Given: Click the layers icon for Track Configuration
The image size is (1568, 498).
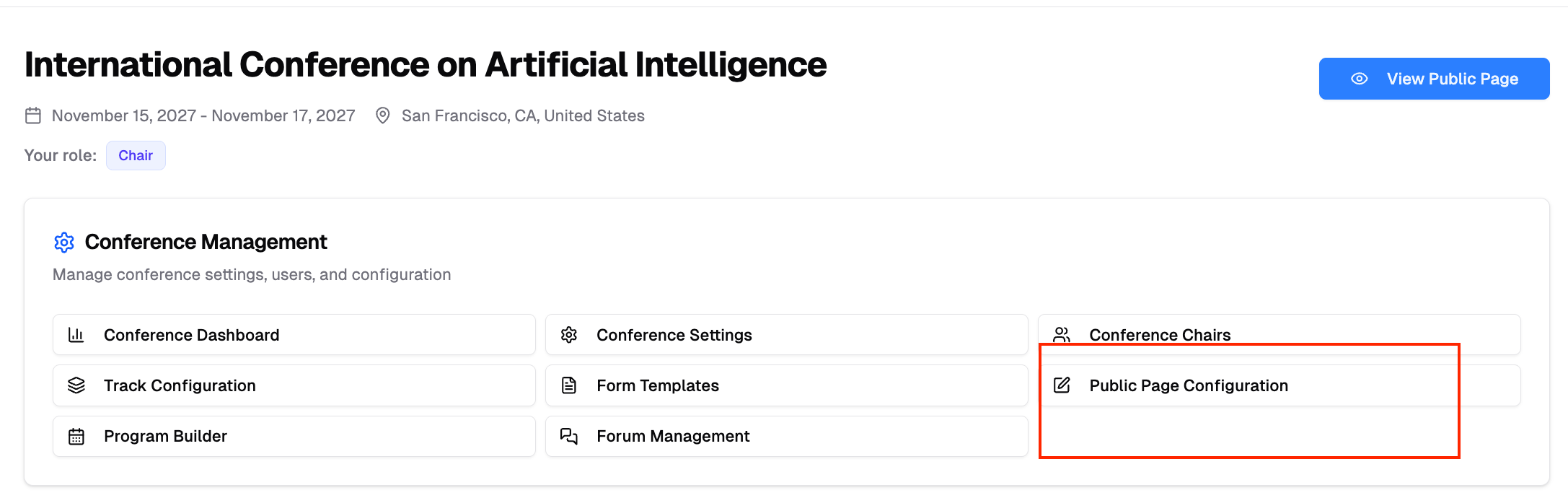Looking at the screenshot, I should point(76,385).
